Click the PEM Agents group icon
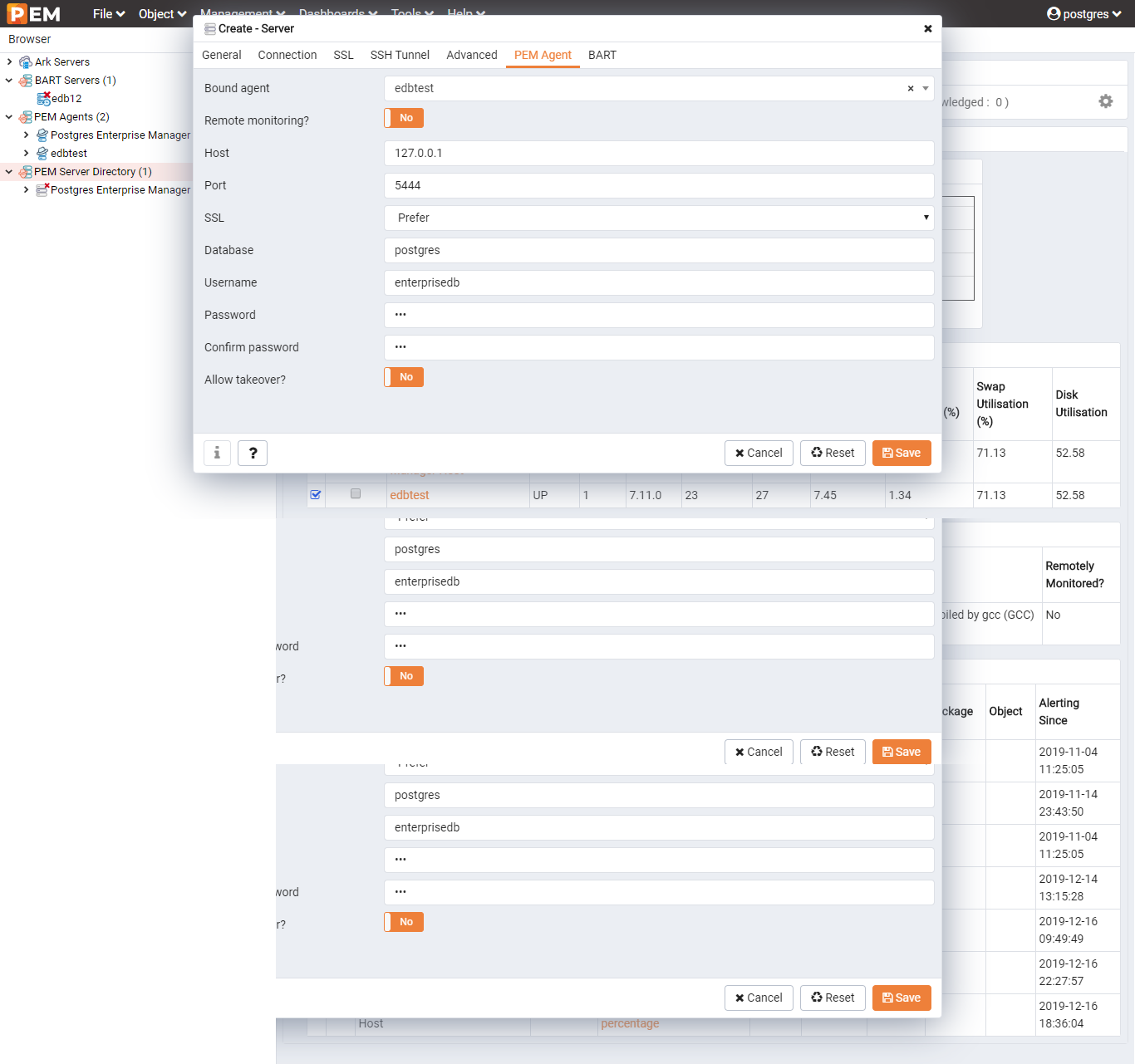1135x1064 pixels. [x=26, y=117]
